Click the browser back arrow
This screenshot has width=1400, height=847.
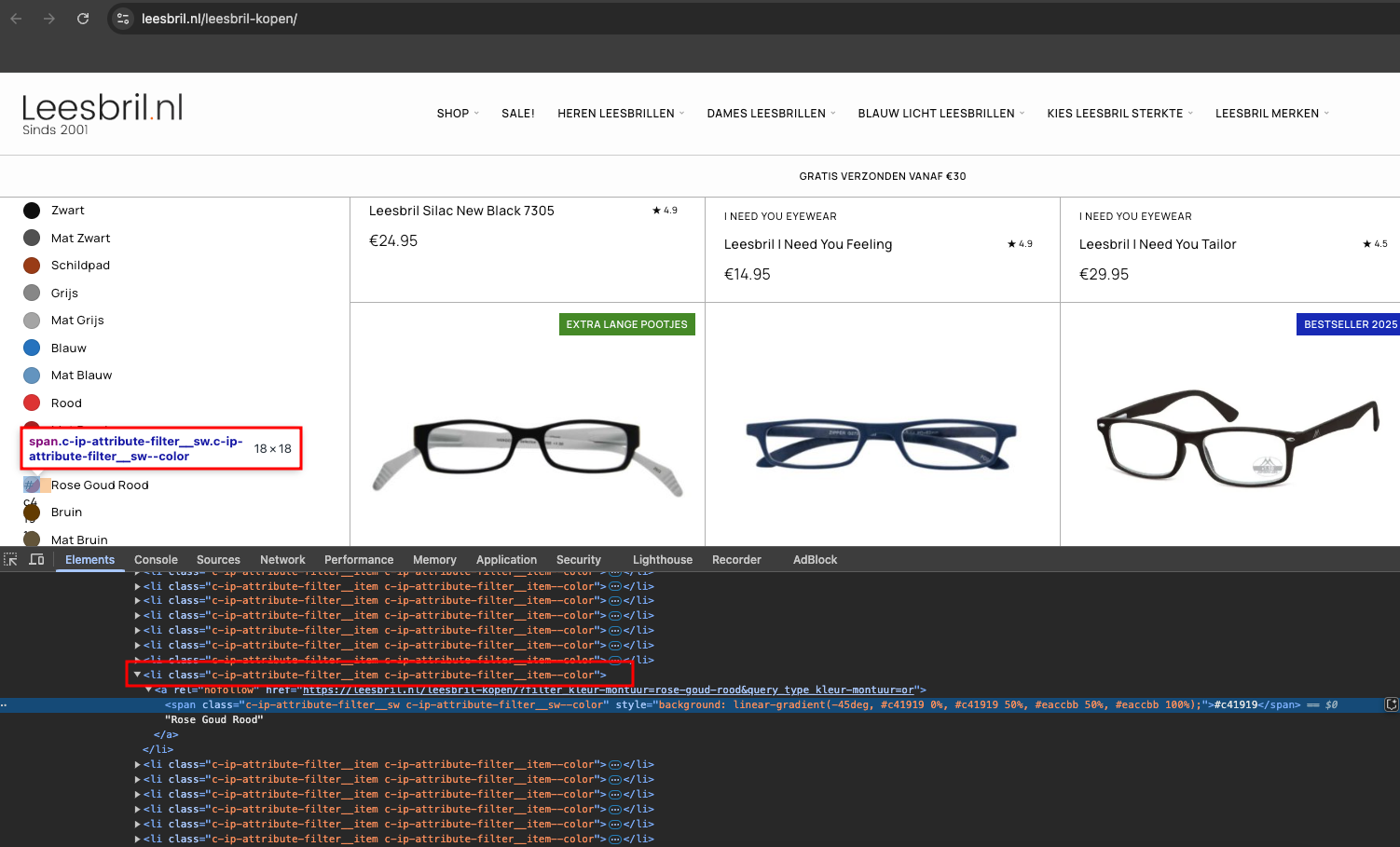[x=16, y=19]
